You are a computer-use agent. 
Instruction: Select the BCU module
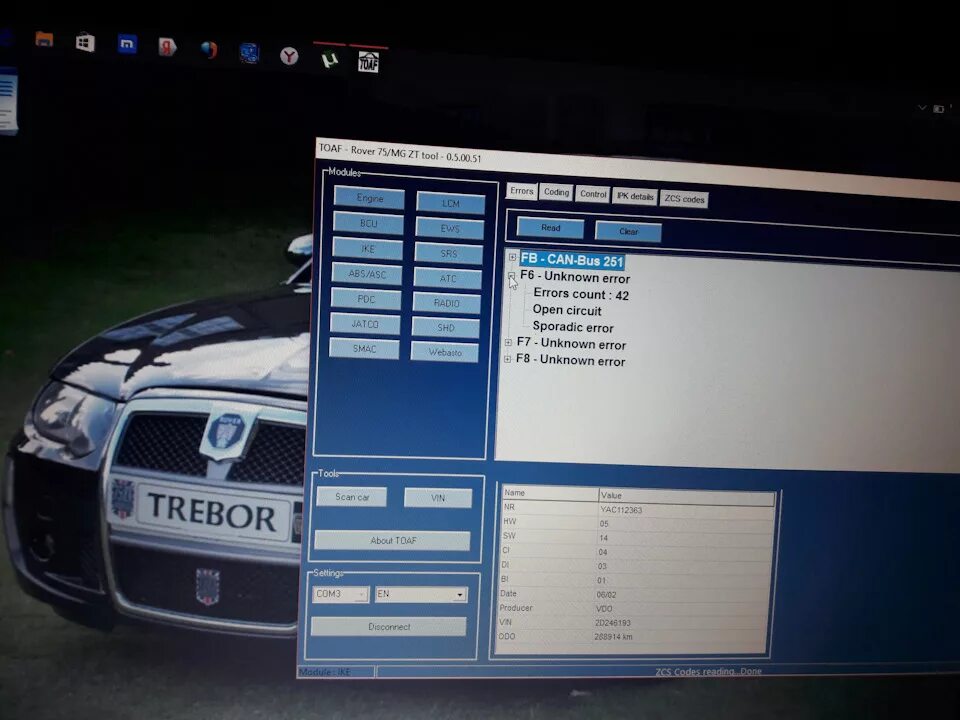click(369, 223)
